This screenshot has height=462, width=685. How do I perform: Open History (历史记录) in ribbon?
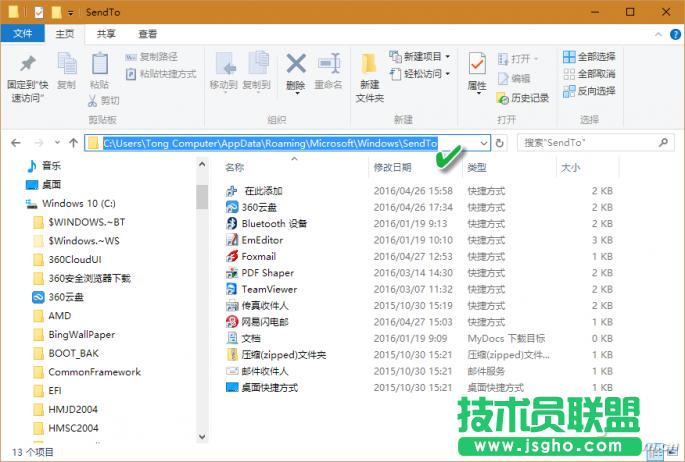point(523,98)
